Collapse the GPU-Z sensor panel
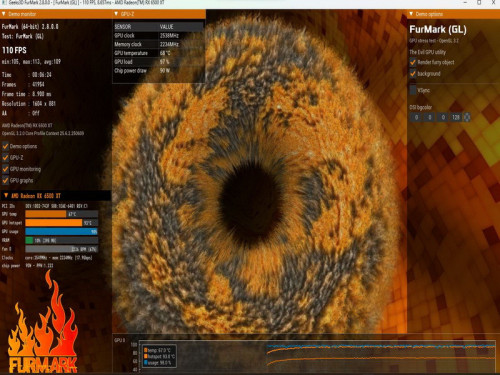The image size is (500, 375). click(x=116, y=14)
